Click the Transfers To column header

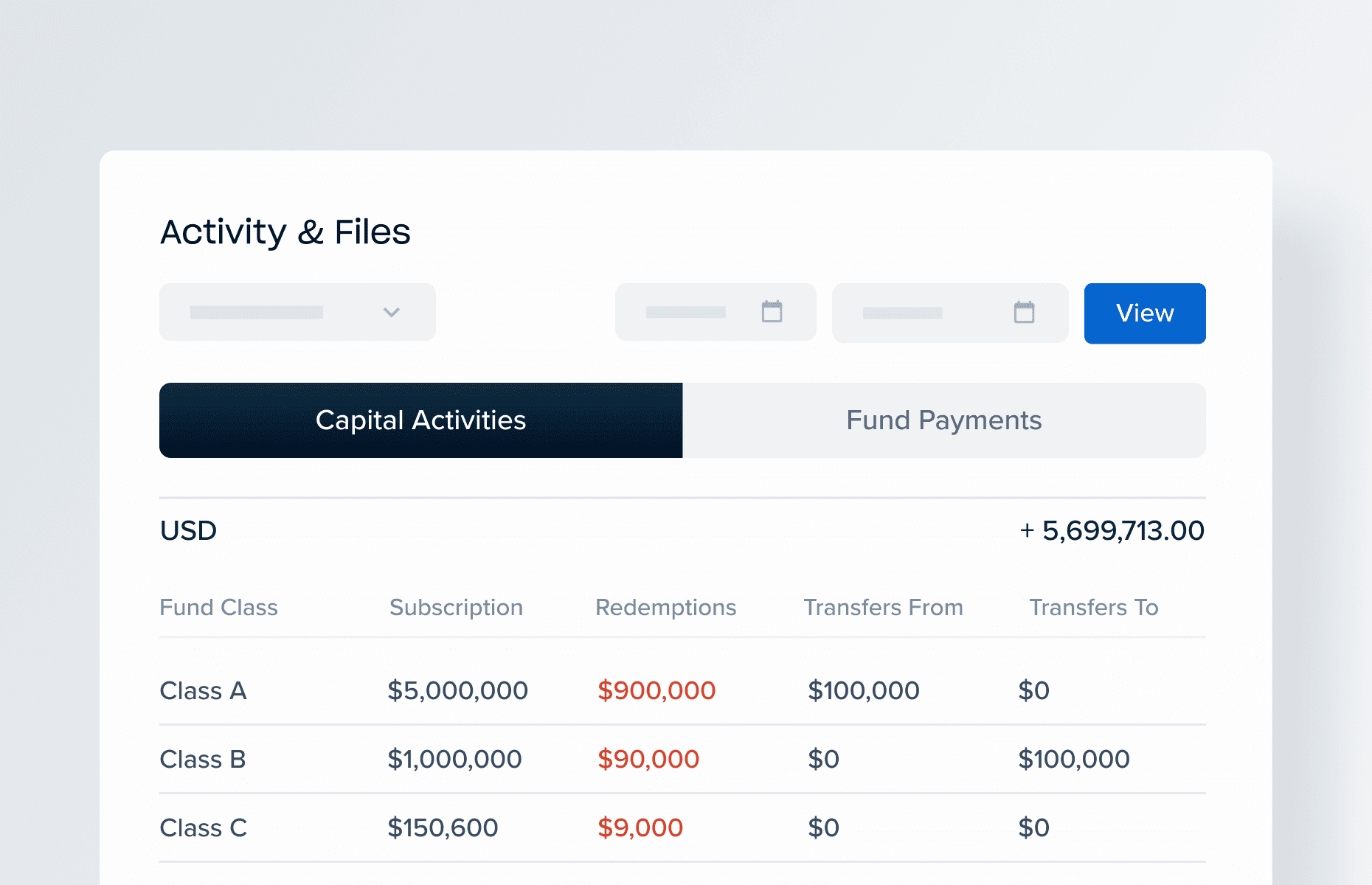[1093, 607]
